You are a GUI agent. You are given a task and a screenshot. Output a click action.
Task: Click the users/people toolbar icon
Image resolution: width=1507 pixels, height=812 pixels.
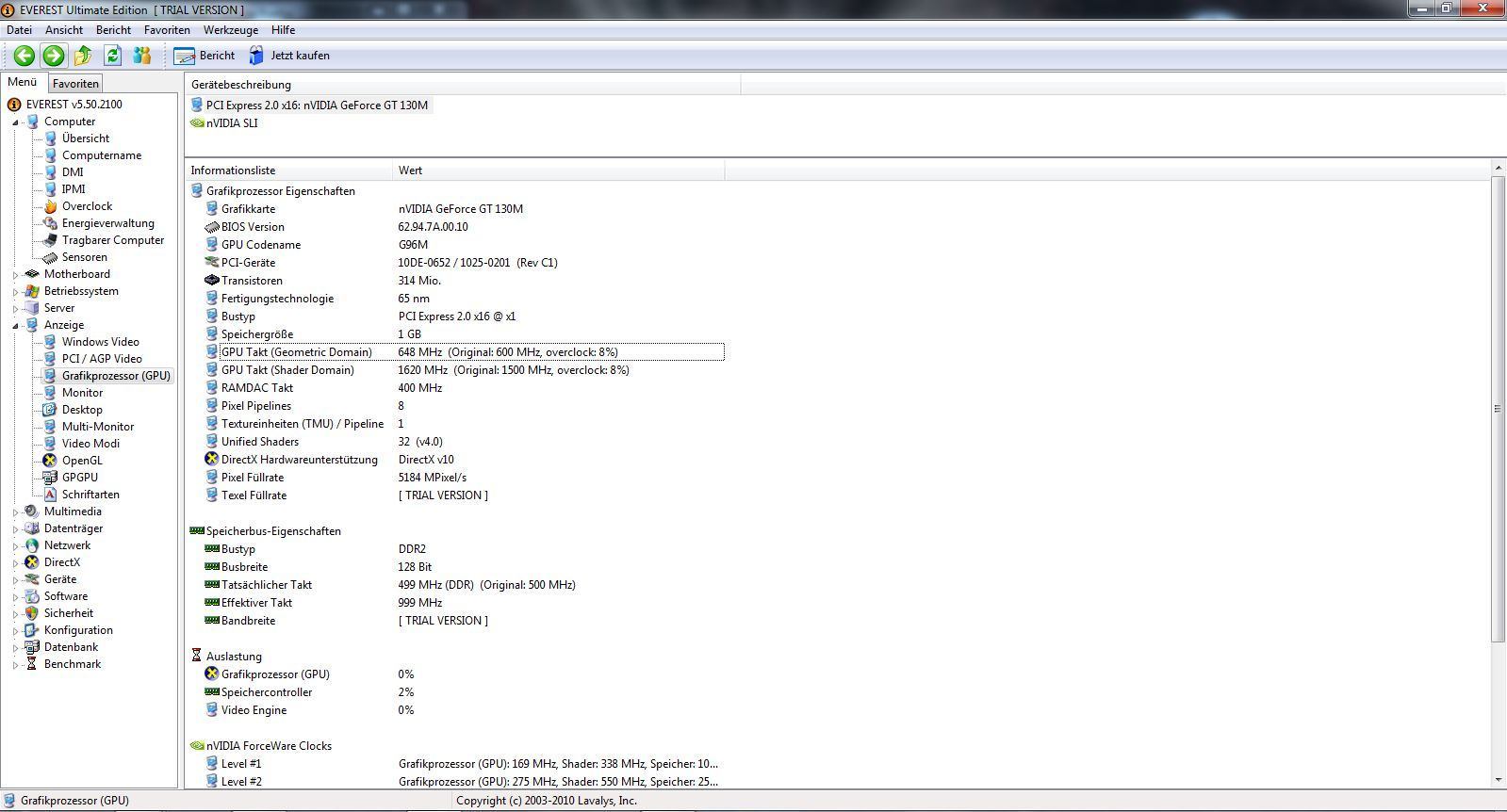141,56
